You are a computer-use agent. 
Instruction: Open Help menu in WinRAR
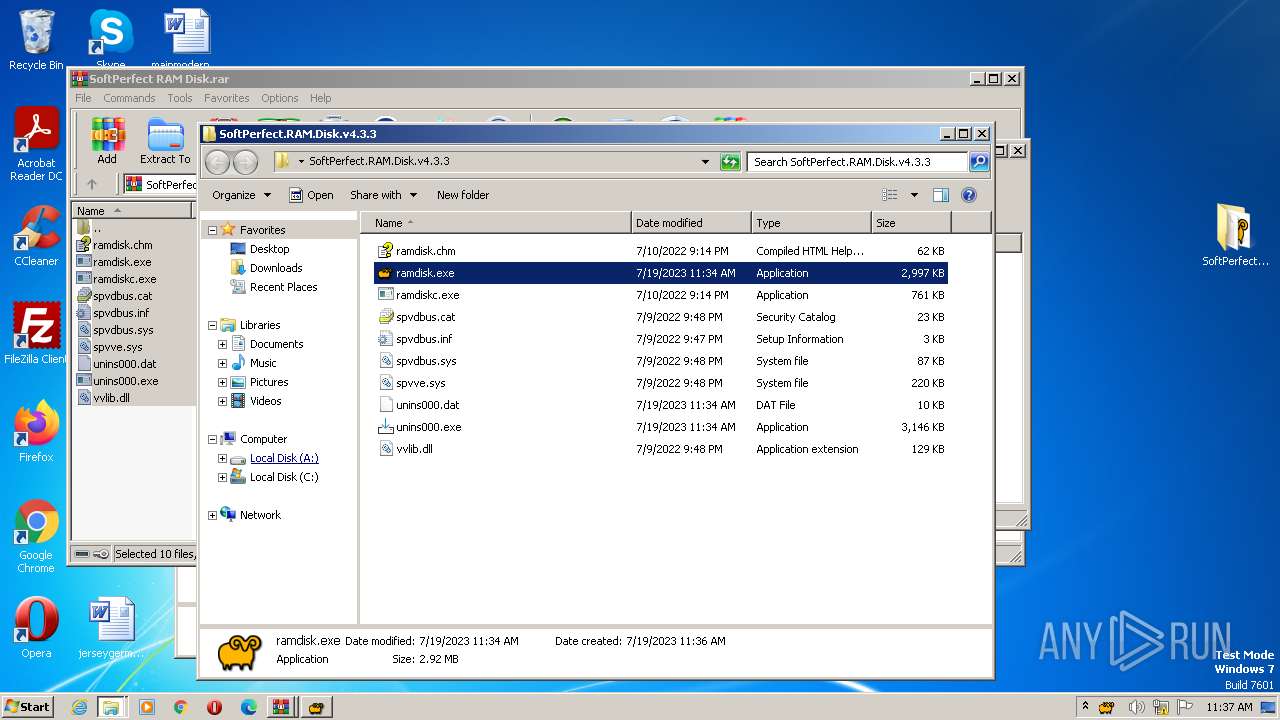320,98
